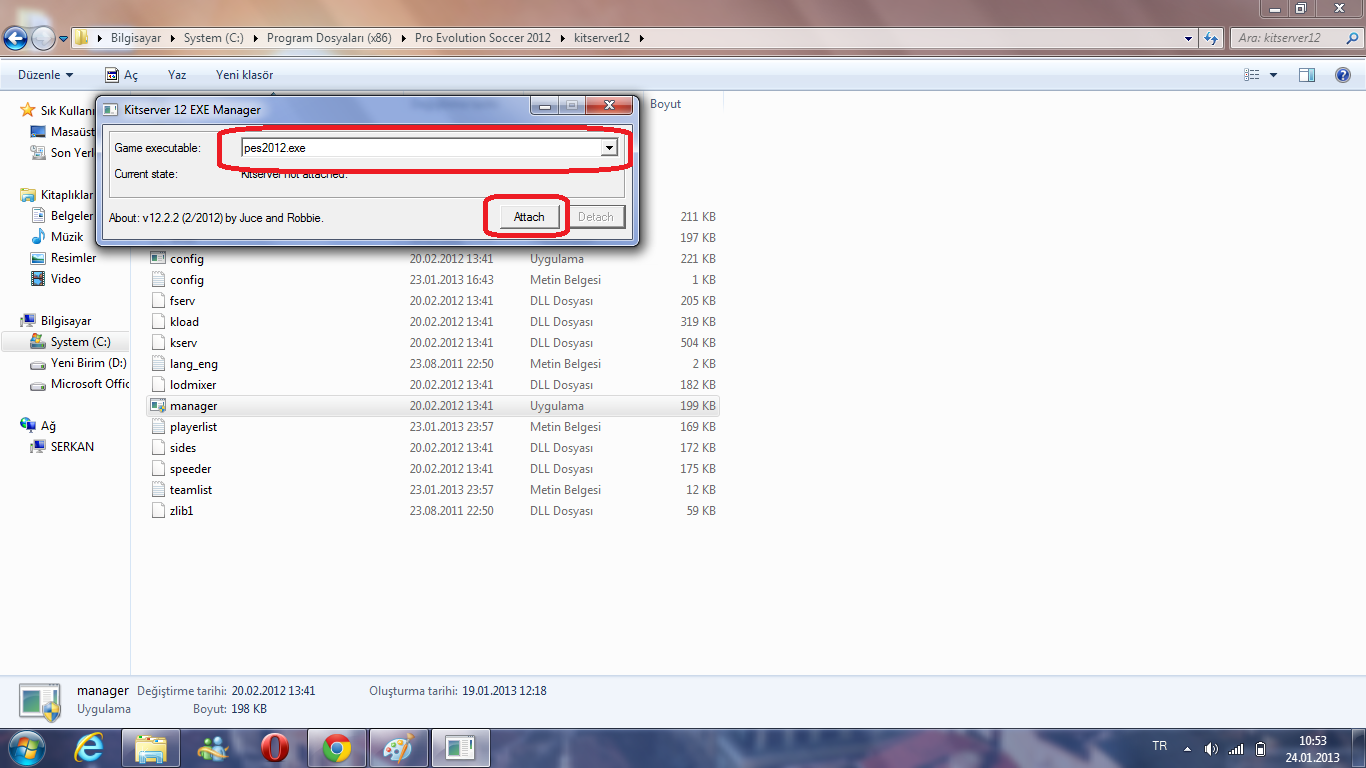Click the Attach button in Kitserver manager
The height and width of the screenshot is (768, 1366).
(529, 217)
